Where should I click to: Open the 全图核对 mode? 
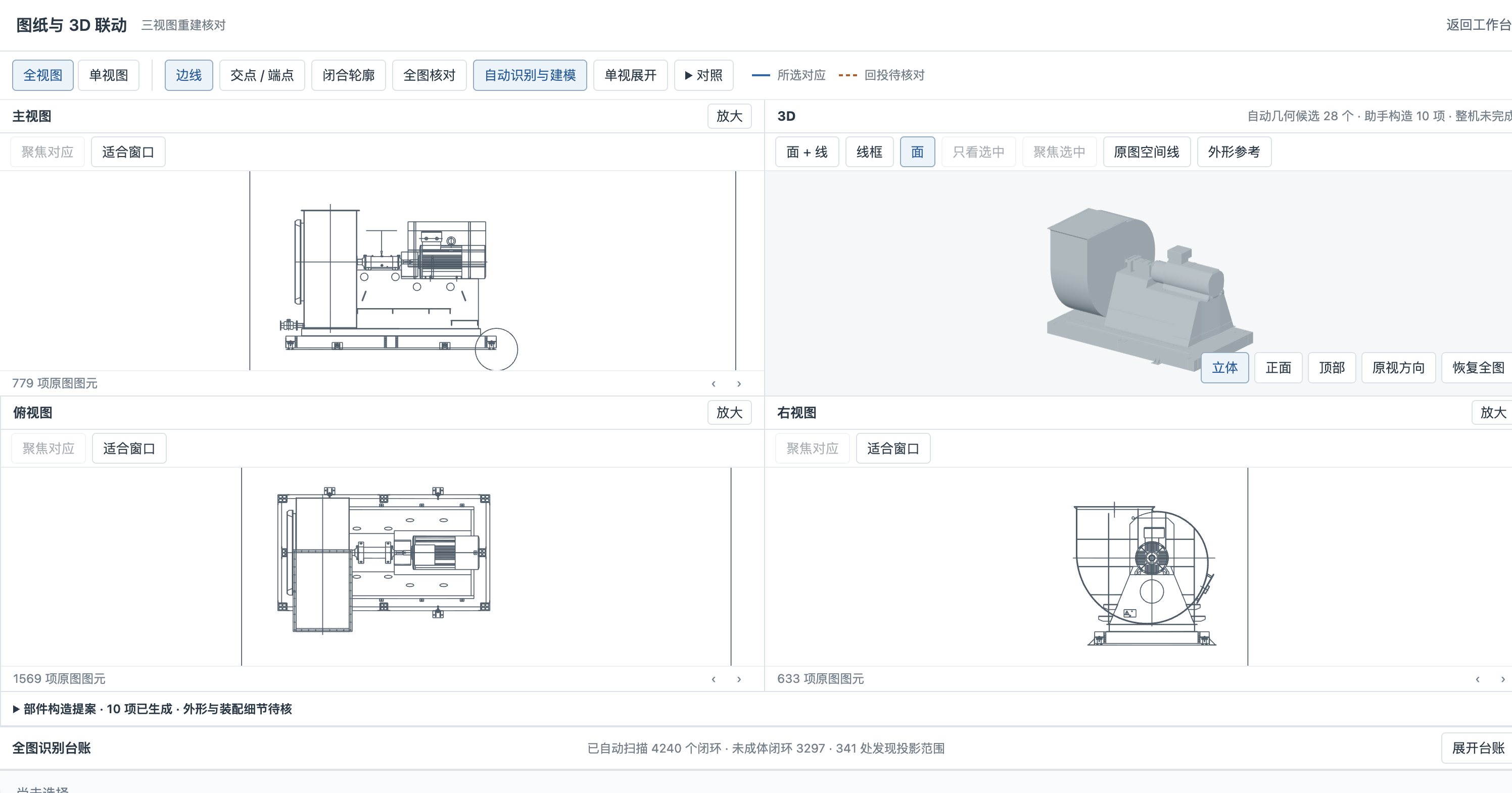pyautogui.click(x=429, y=75)
